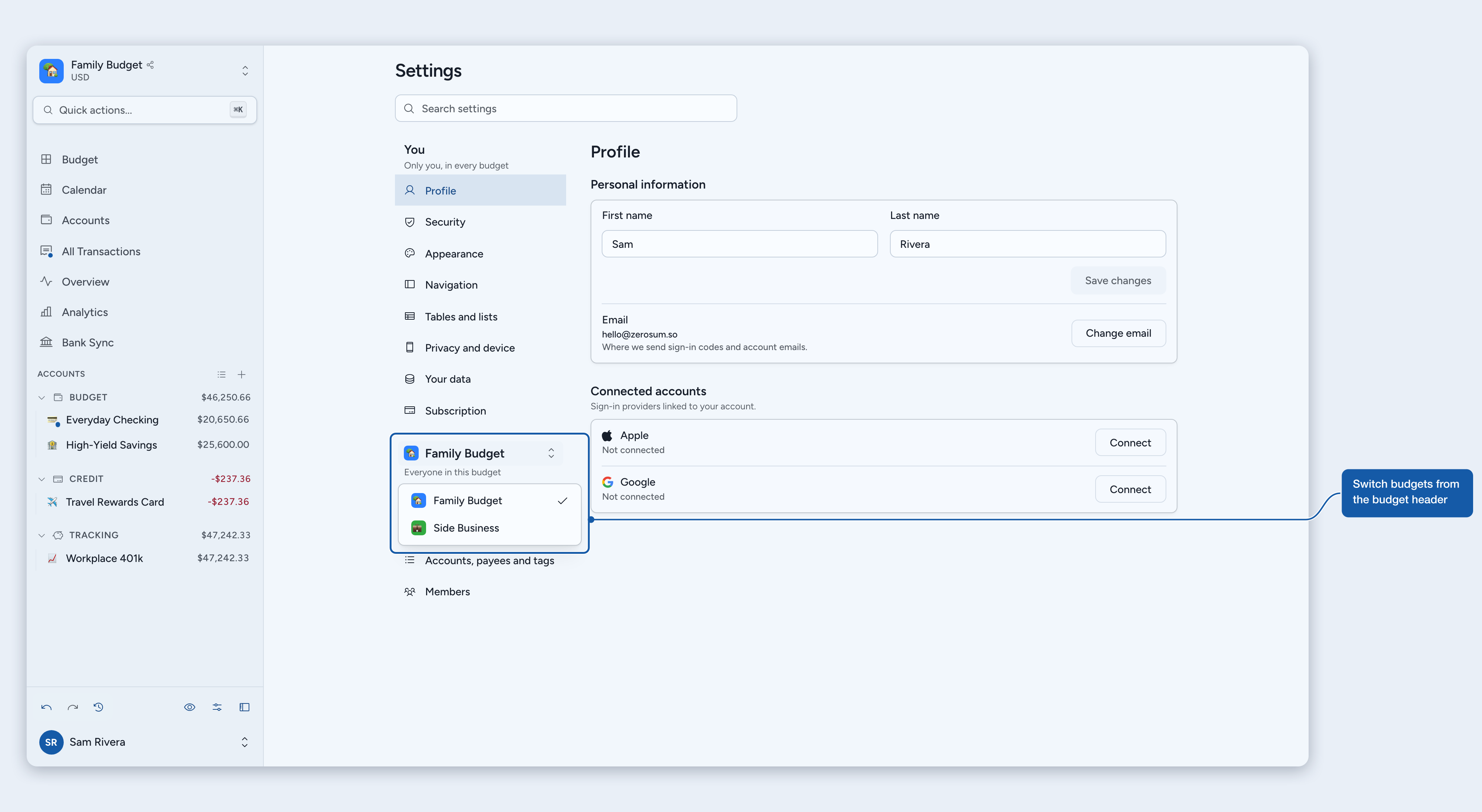The image size is (1482, 812).
Task: Open budget switcher chevron in sidebar header
Action: [245, 71]
